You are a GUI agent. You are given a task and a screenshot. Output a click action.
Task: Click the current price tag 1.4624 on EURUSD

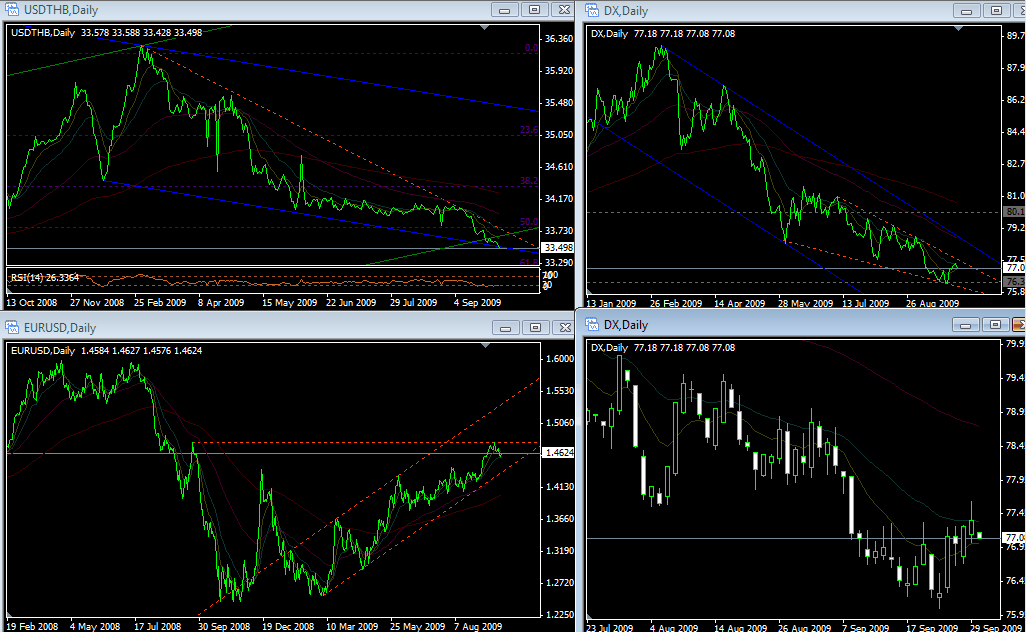click(559, 453)
